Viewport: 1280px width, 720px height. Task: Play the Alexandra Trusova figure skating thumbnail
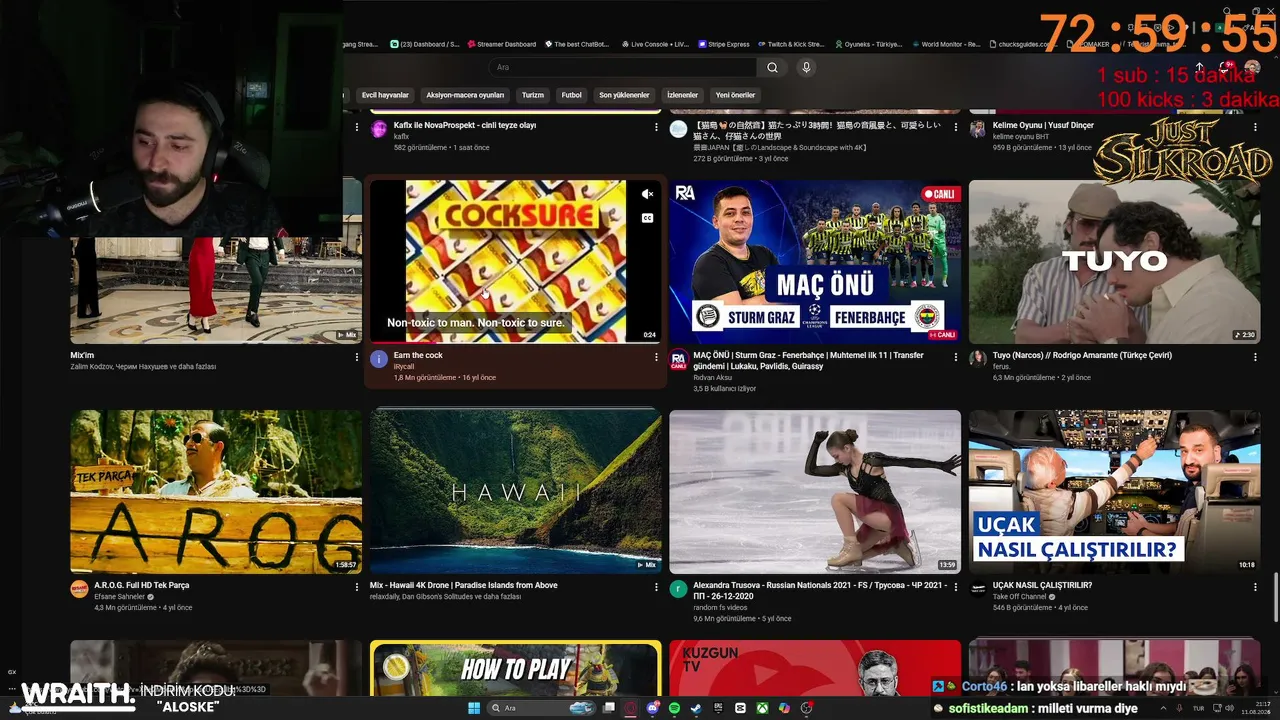[815, 491]
